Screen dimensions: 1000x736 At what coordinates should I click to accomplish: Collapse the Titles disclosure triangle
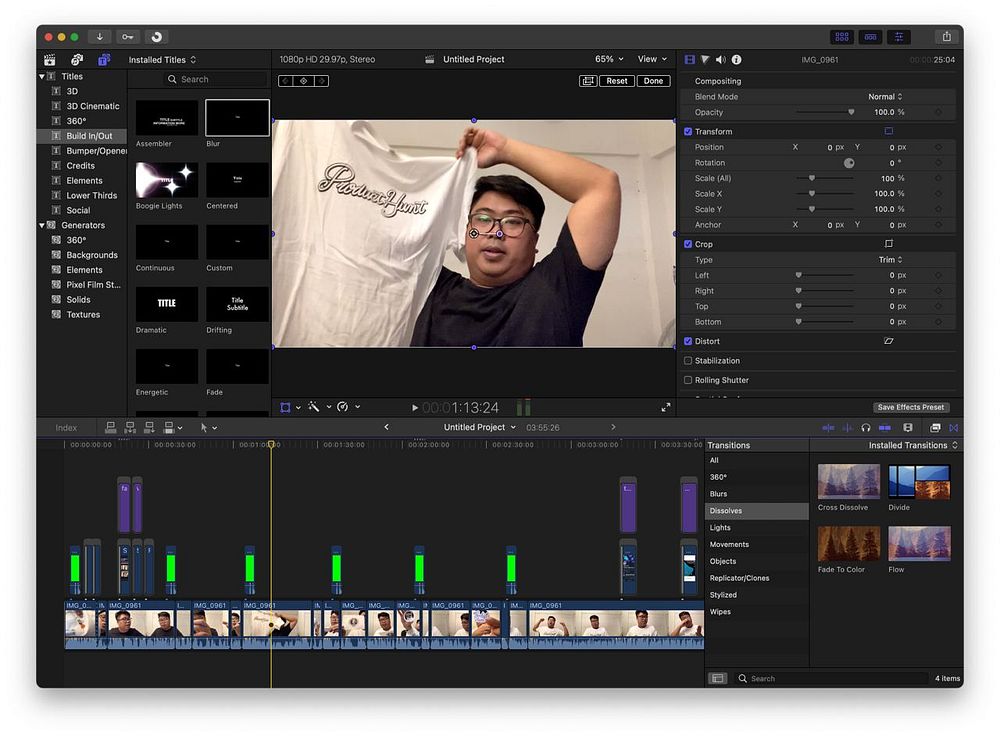[43, 76]
